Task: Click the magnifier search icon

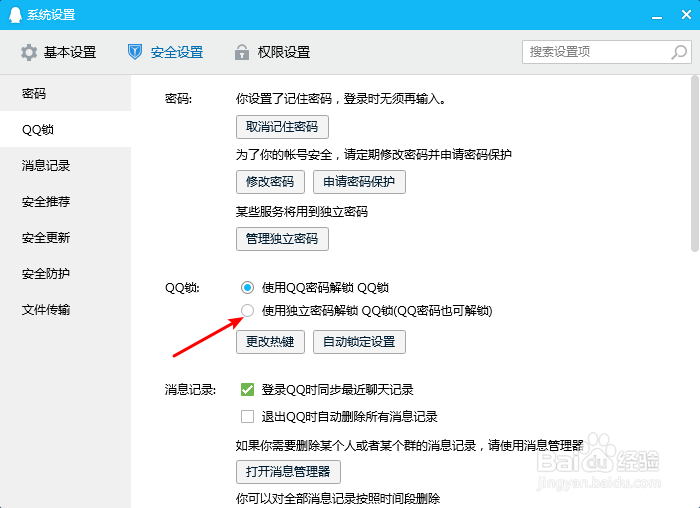Action: click(x=679, y=52)
